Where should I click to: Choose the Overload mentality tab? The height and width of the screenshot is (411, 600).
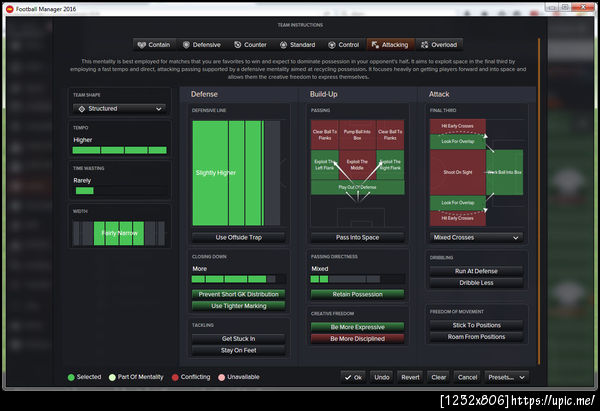[439, 45]
